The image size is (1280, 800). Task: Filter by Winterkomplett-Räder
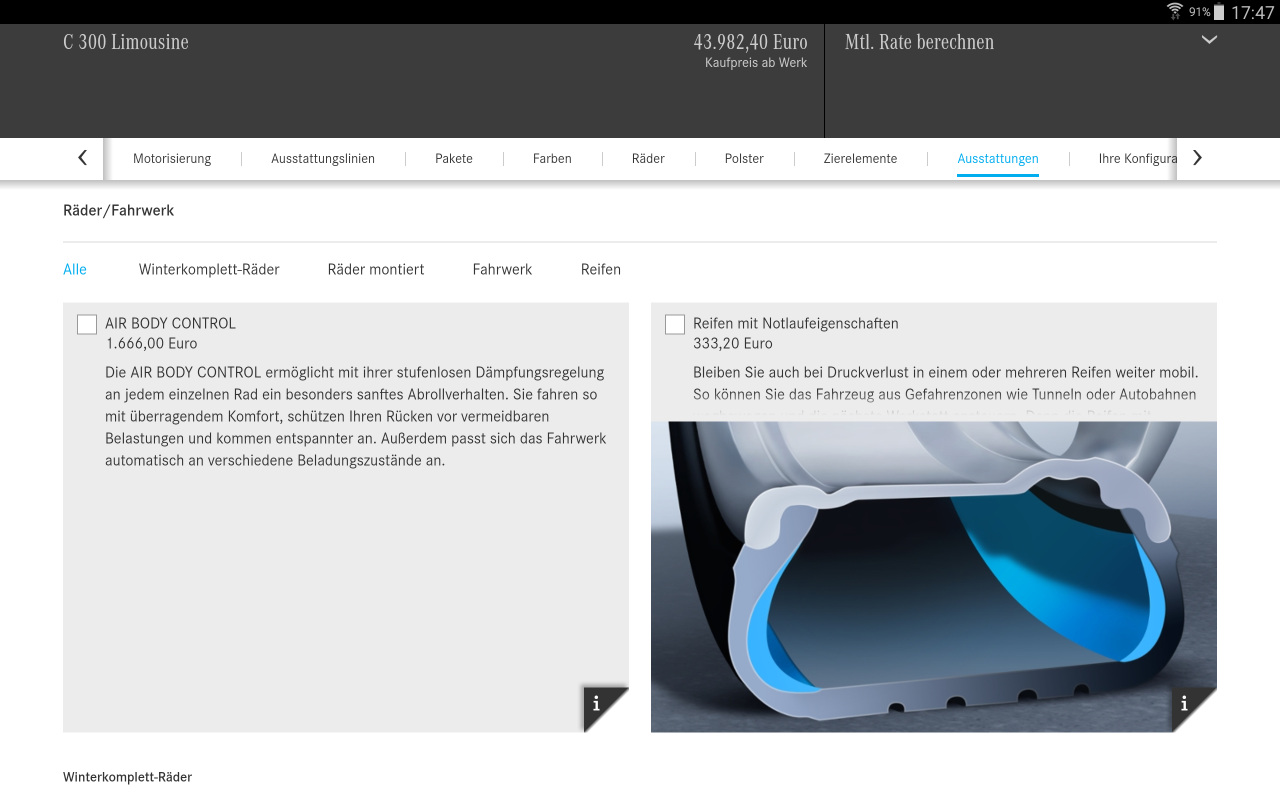[209, 269]
